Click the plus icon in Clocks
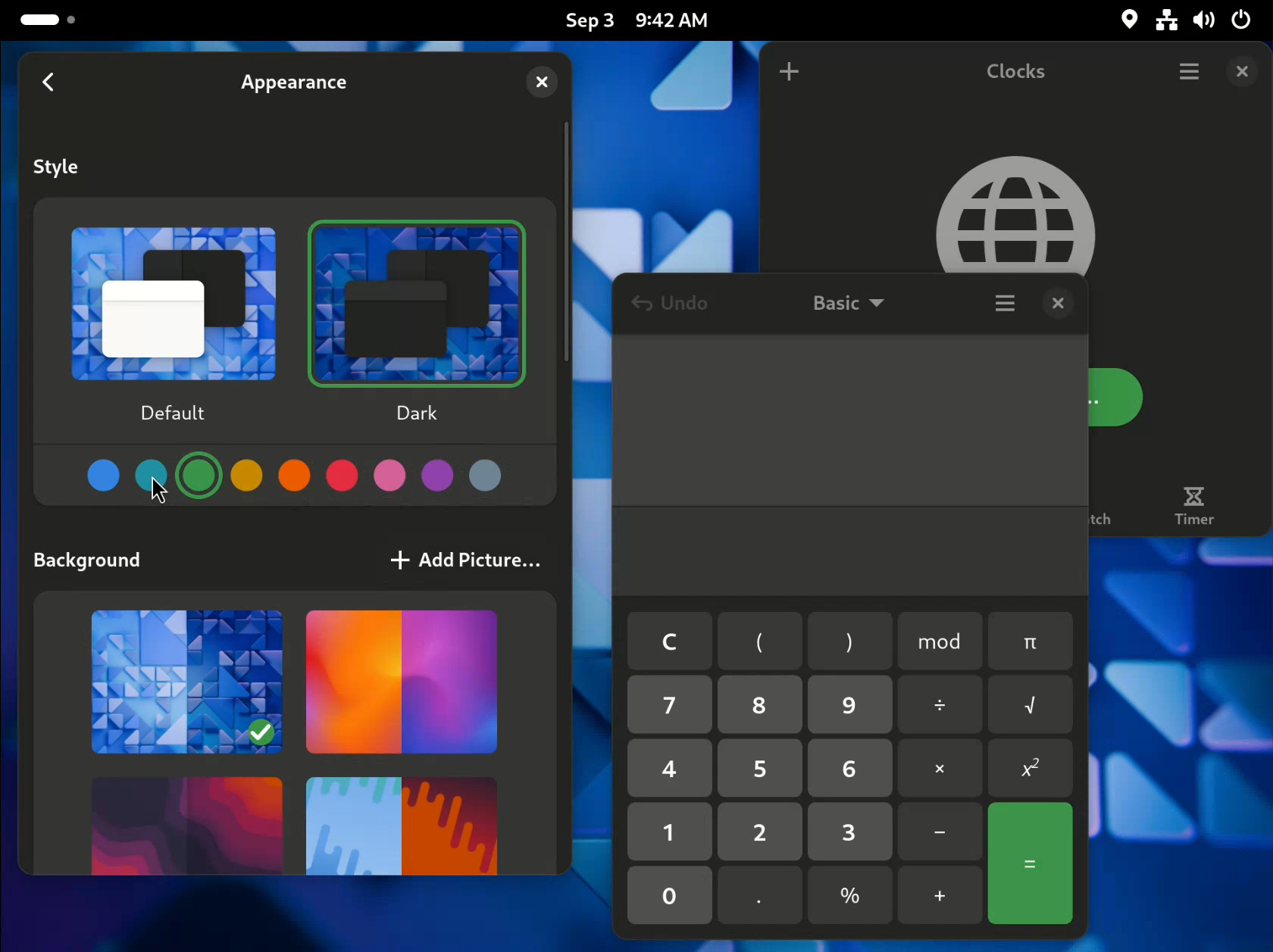This screenshot has height=952, width=1273. click(x=789, y=71)
